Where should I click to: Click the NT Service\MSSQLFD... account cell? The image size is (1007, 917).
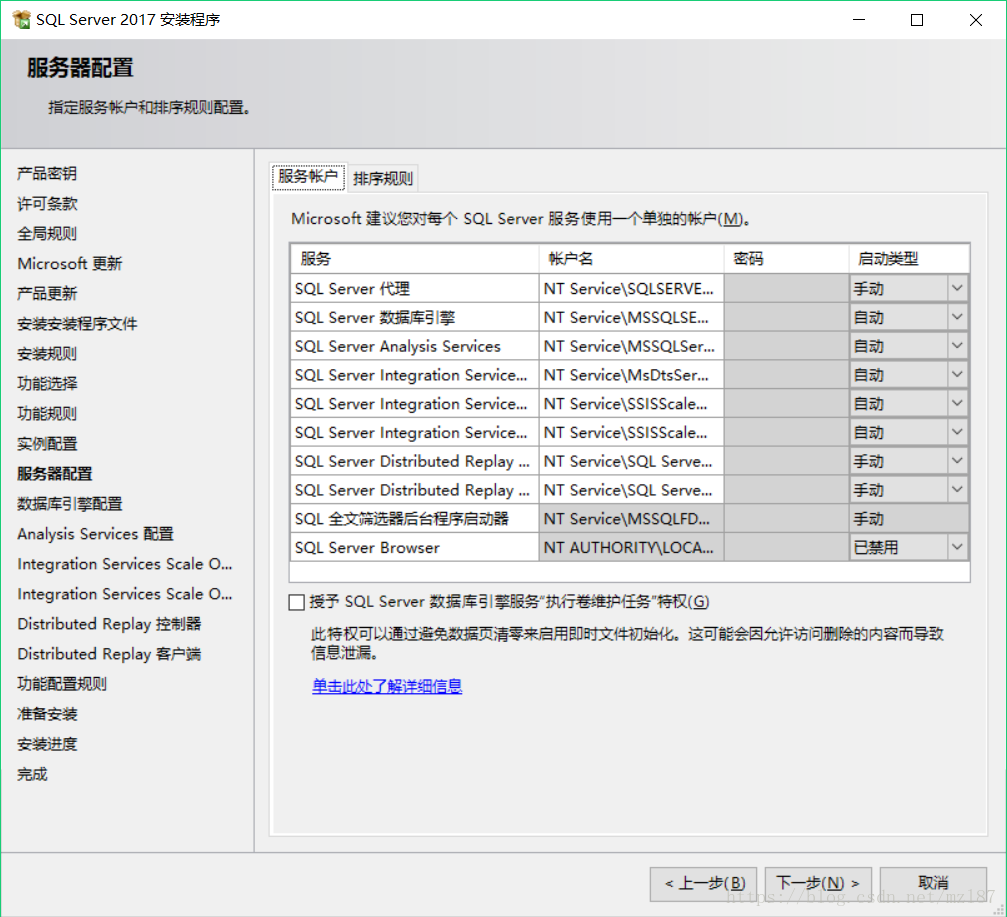pyautogui.click(x=631, y=518)
